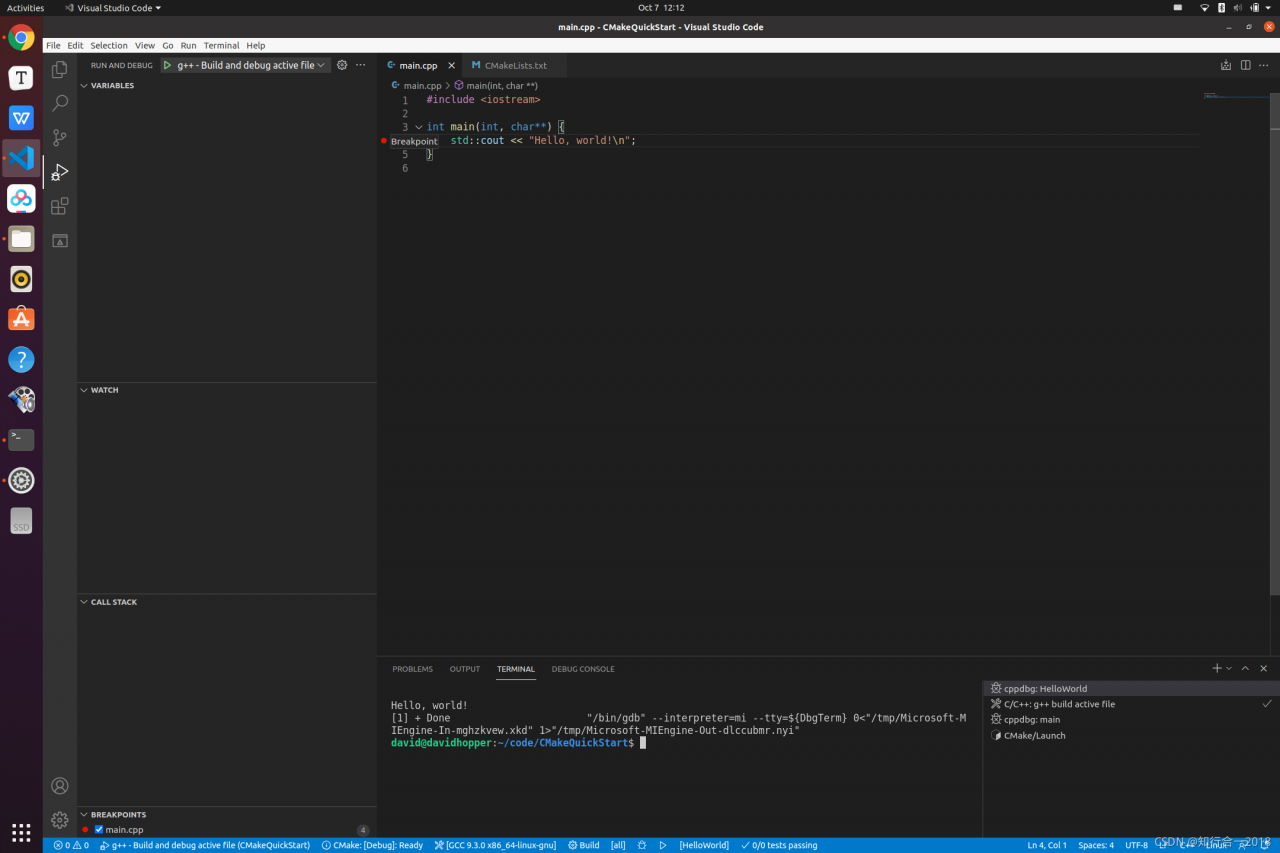Image resolution: width=1280 pixels, height=853 pixels.
Task: Uncheck the main.cpp breakpoint checkbox
Action: click(x=99, y=829)
